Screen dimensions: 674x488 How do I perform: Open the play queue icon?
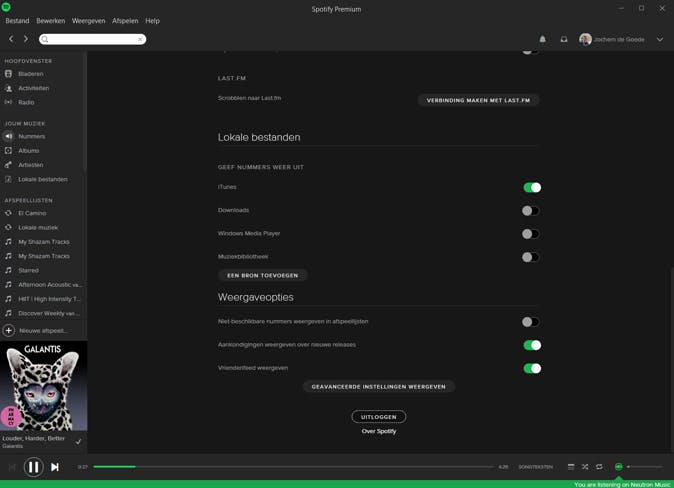tap(571, 467)
